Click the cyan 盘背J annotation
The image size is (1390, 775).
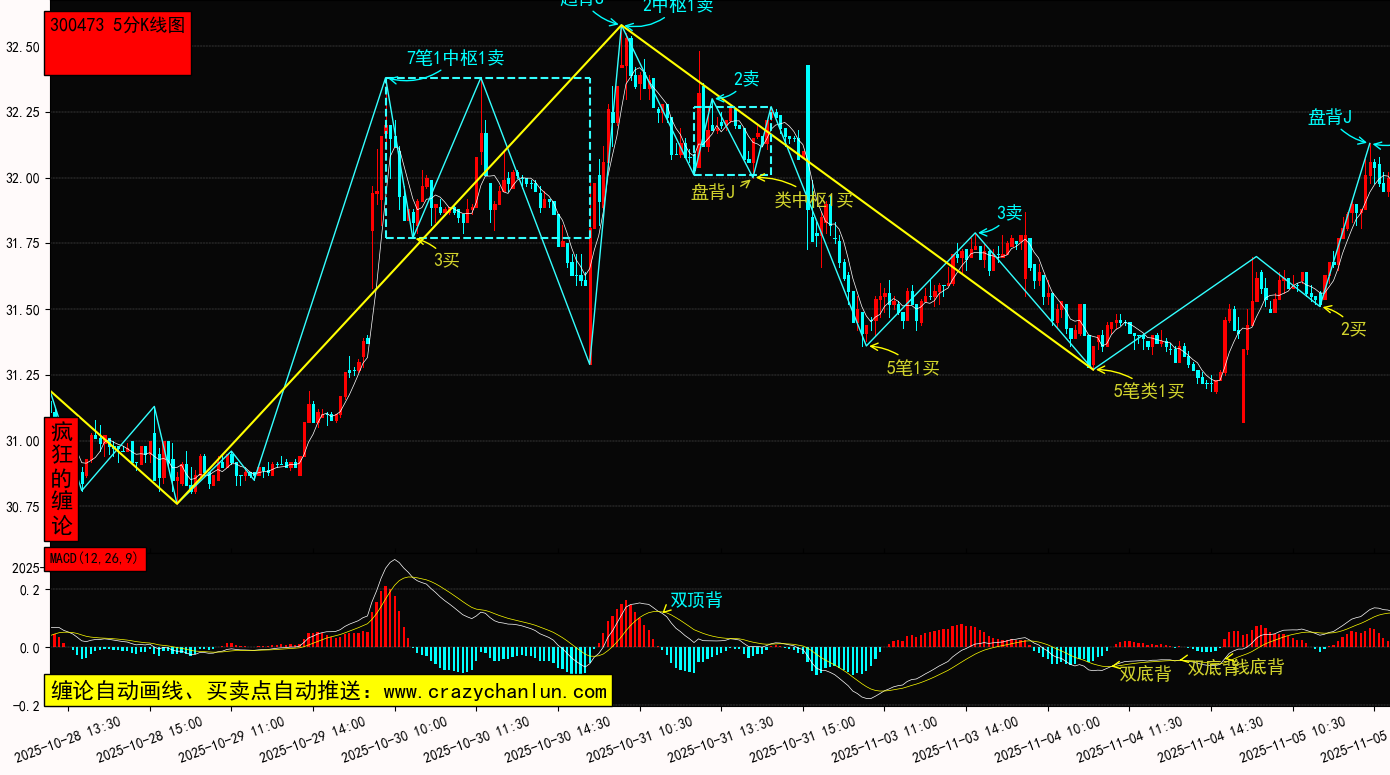tap(1330, 118)
